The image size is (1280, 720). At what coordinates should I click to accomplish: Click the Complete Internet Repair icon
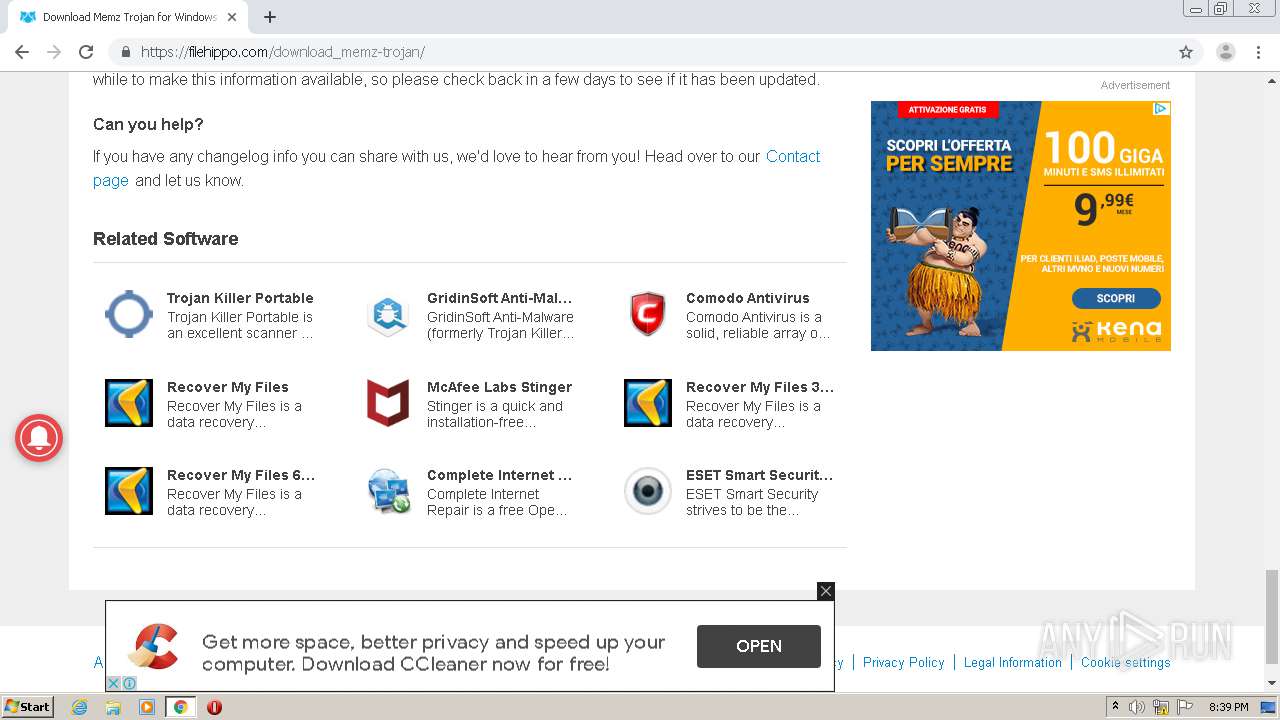point(388,491)
